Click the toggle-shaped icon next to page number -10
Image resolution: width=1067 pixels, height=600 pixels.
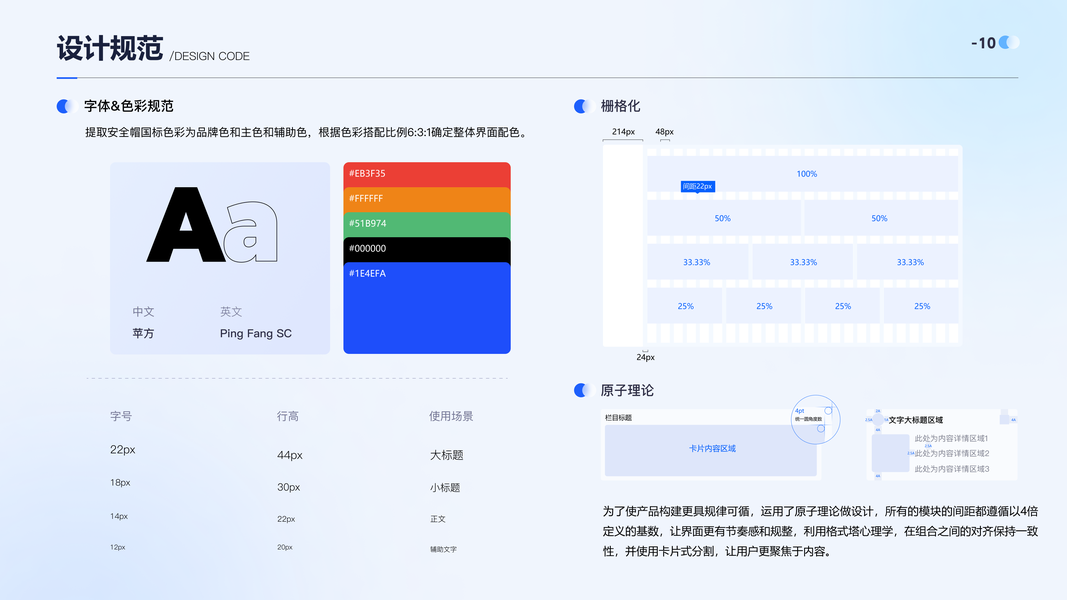1009,42
